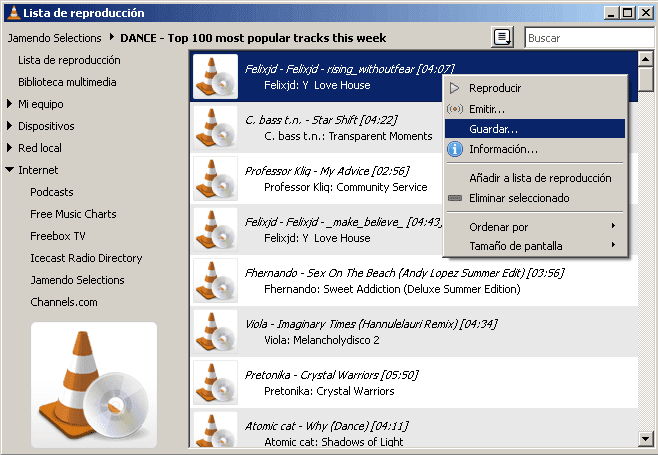Select Podcasts in sidebar
Image resolution: width=658 pixels, height=455 pixels.
[x=52, y=192]
